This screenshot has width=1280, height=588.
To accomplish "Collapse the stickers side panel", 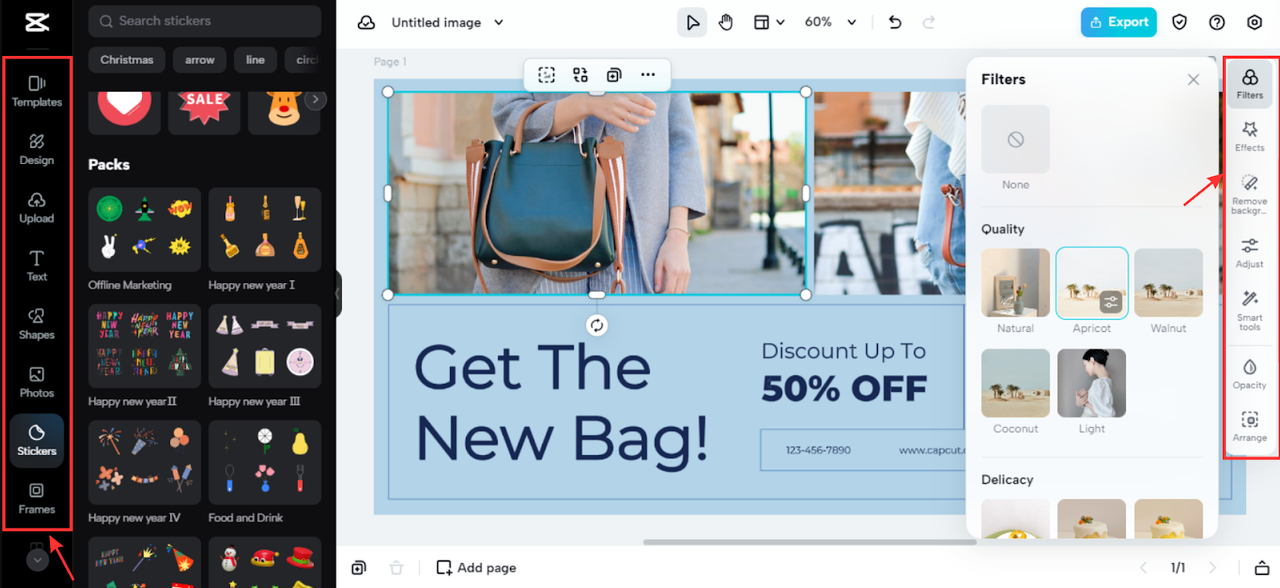I will [x=338, y=293].
